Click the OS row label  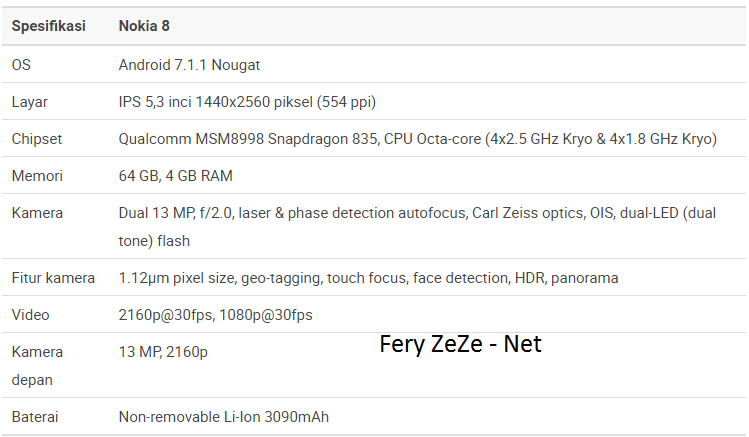21,64
